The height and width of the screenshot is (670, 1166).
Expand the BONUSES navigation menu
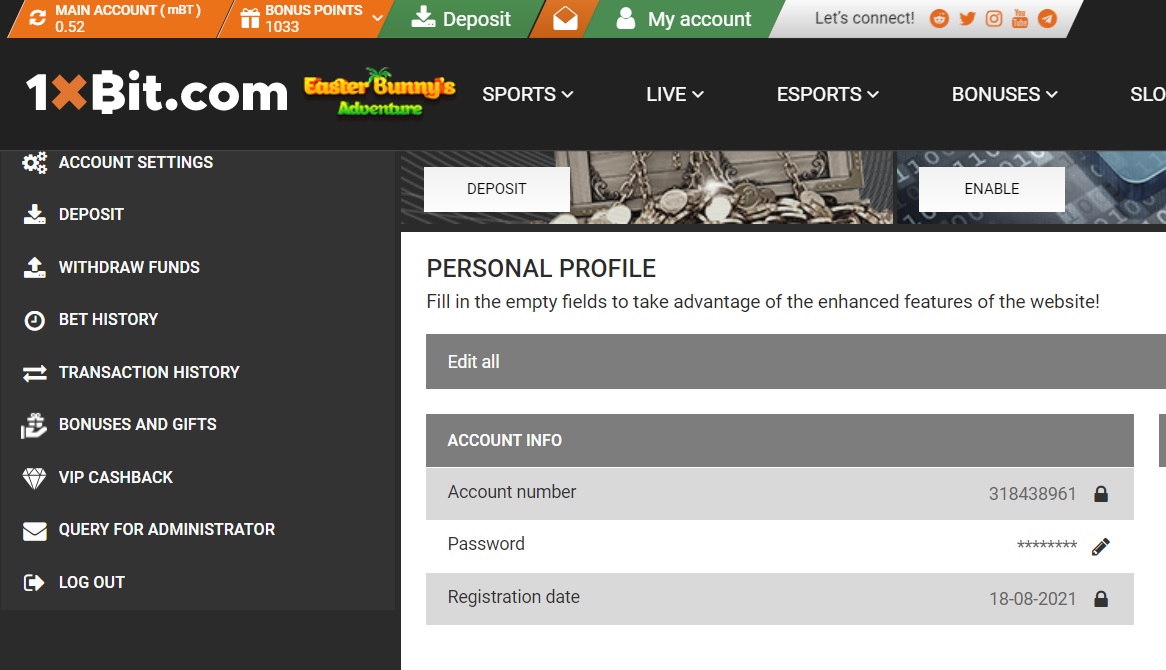[x=1005, y=94]
